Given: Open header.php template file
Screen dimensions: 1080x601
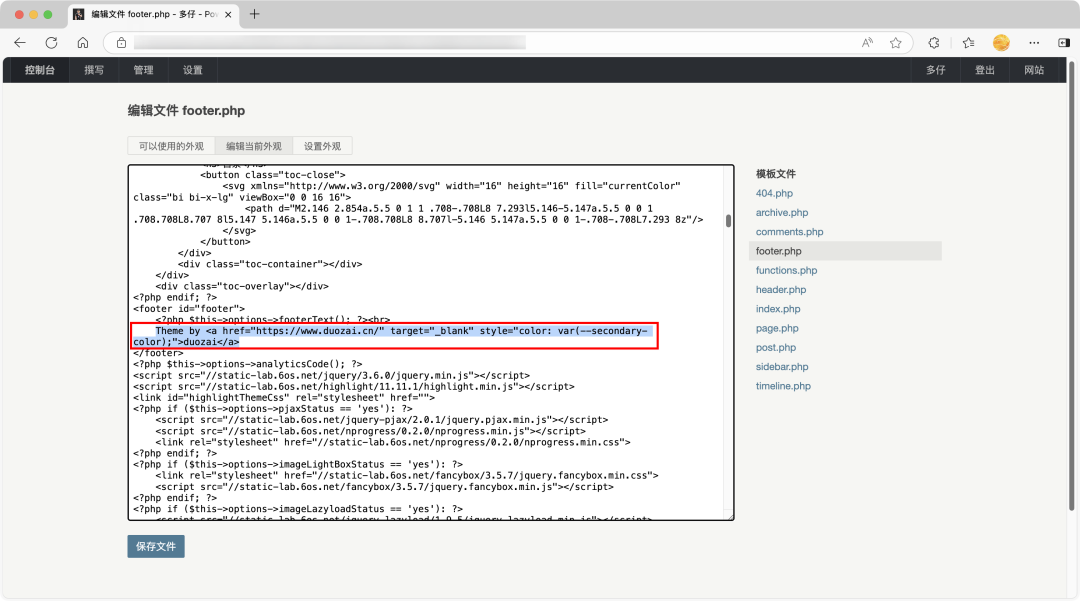Looking at the screenshot, I should point(780,290).
